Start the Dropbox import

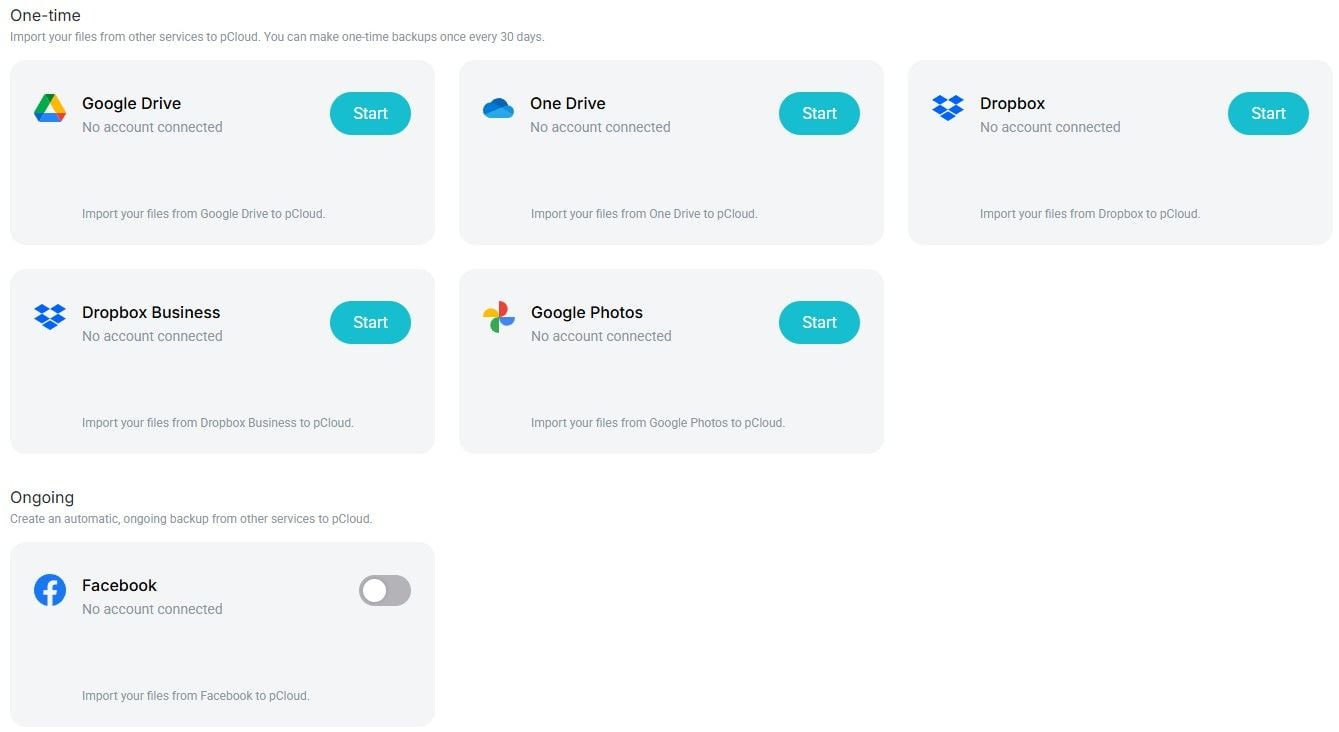click(x=1267, y=113)
